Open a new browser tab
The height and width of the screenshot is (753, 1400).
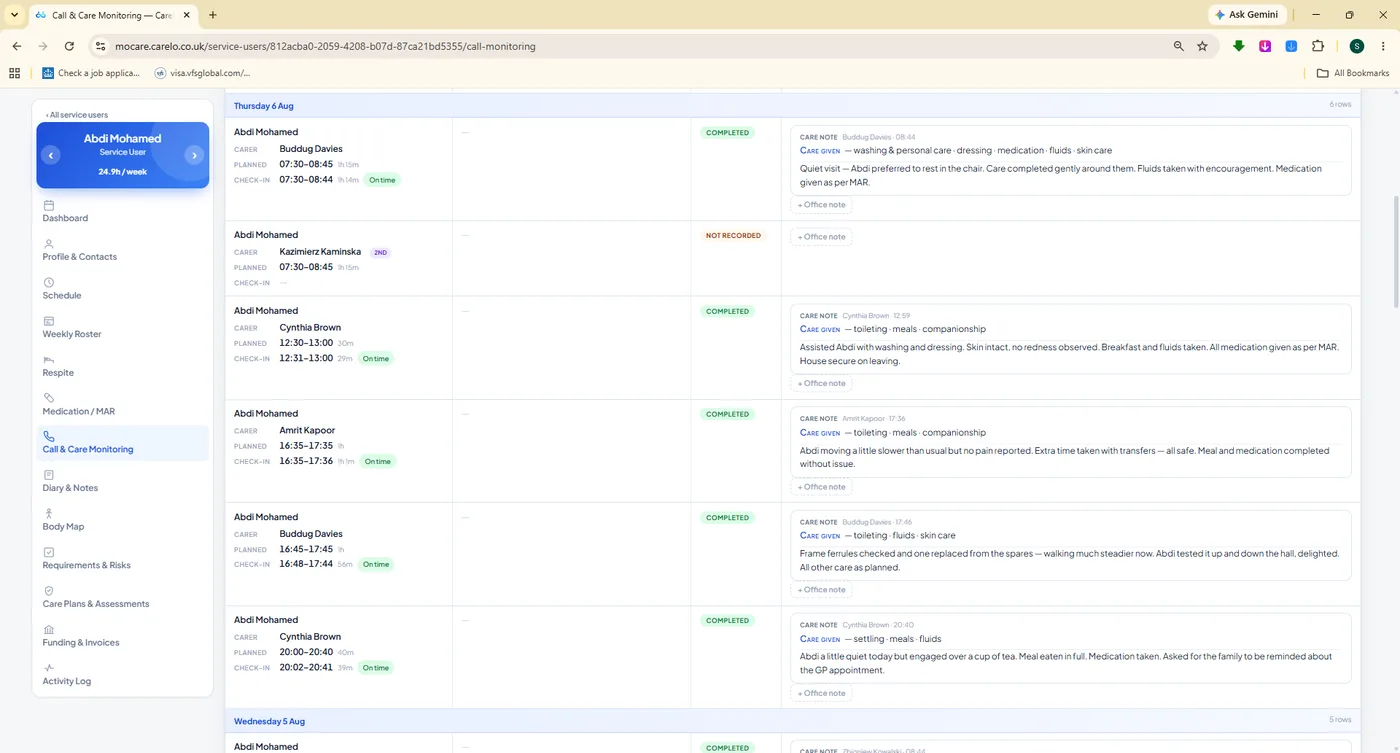click(212, 15)
